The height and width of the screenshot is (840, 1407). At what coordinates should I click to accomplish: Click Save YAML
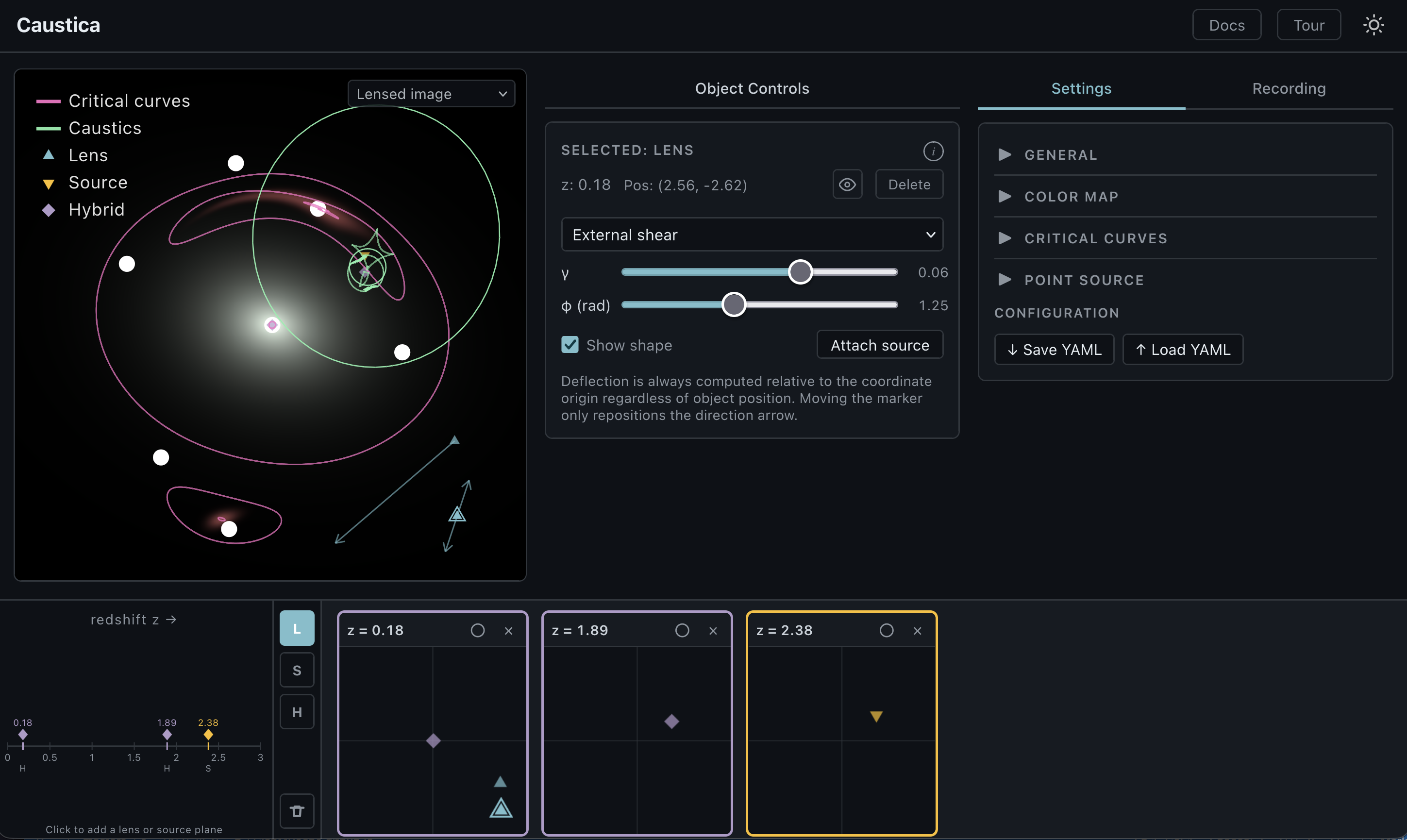point(1054,350)
